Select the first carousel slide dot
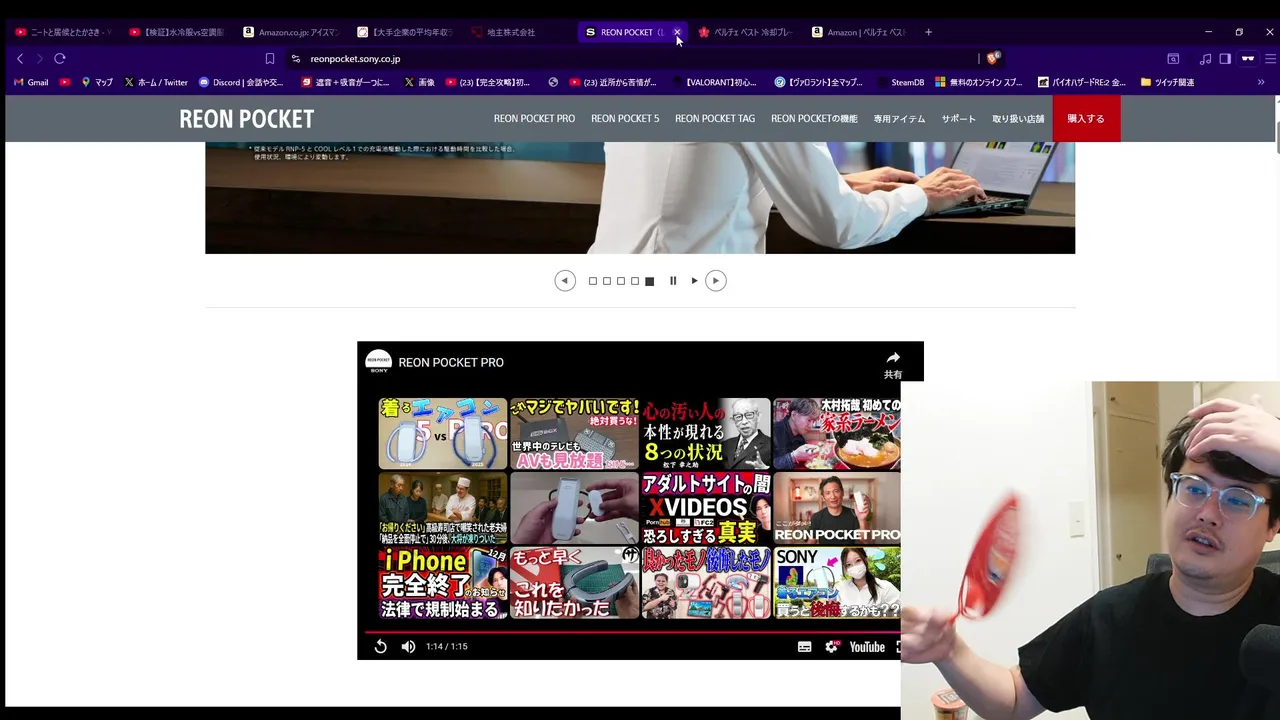 pyautogui.click(x=593, y=281)
